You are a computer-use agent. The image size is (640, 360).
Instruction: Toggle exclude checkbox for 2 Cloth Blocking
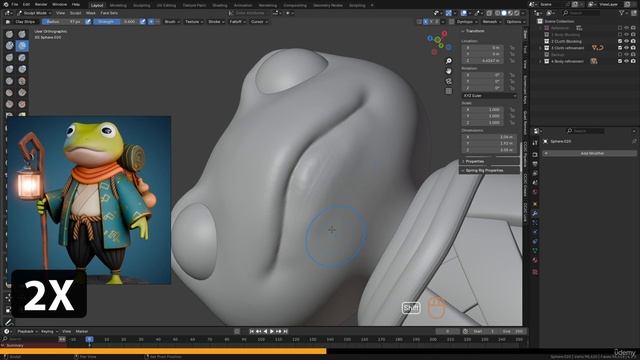[620, 41]
